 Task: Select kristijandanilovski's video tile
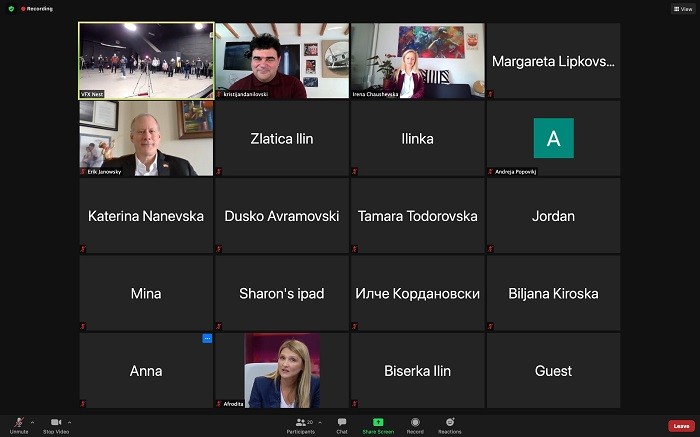282,61
